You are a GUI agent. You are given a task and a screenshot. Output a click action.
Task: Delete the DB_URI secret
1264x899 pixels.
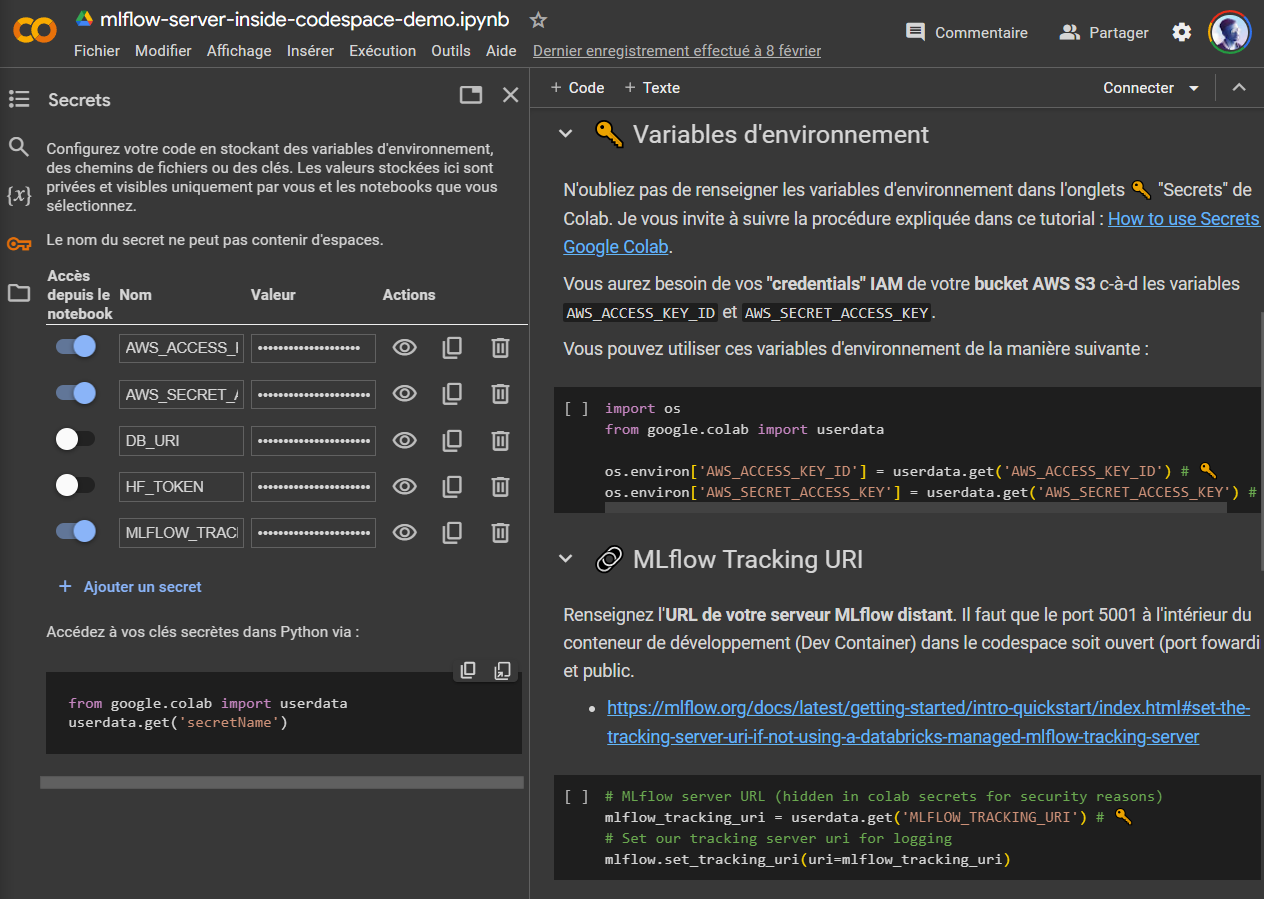[x=500, y=440]
